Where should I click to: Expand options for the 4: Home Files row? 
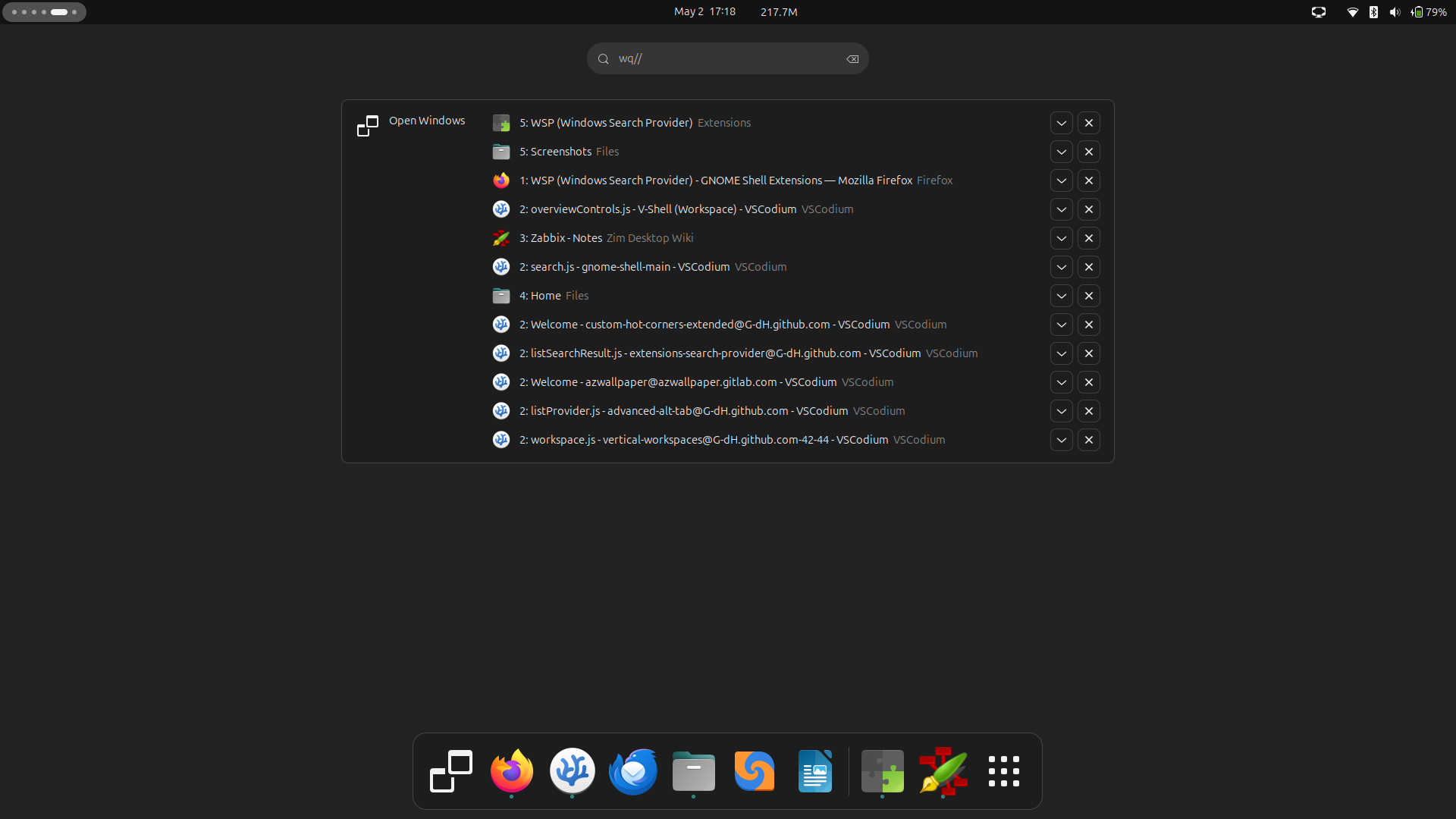click(x=1062, y=296)
